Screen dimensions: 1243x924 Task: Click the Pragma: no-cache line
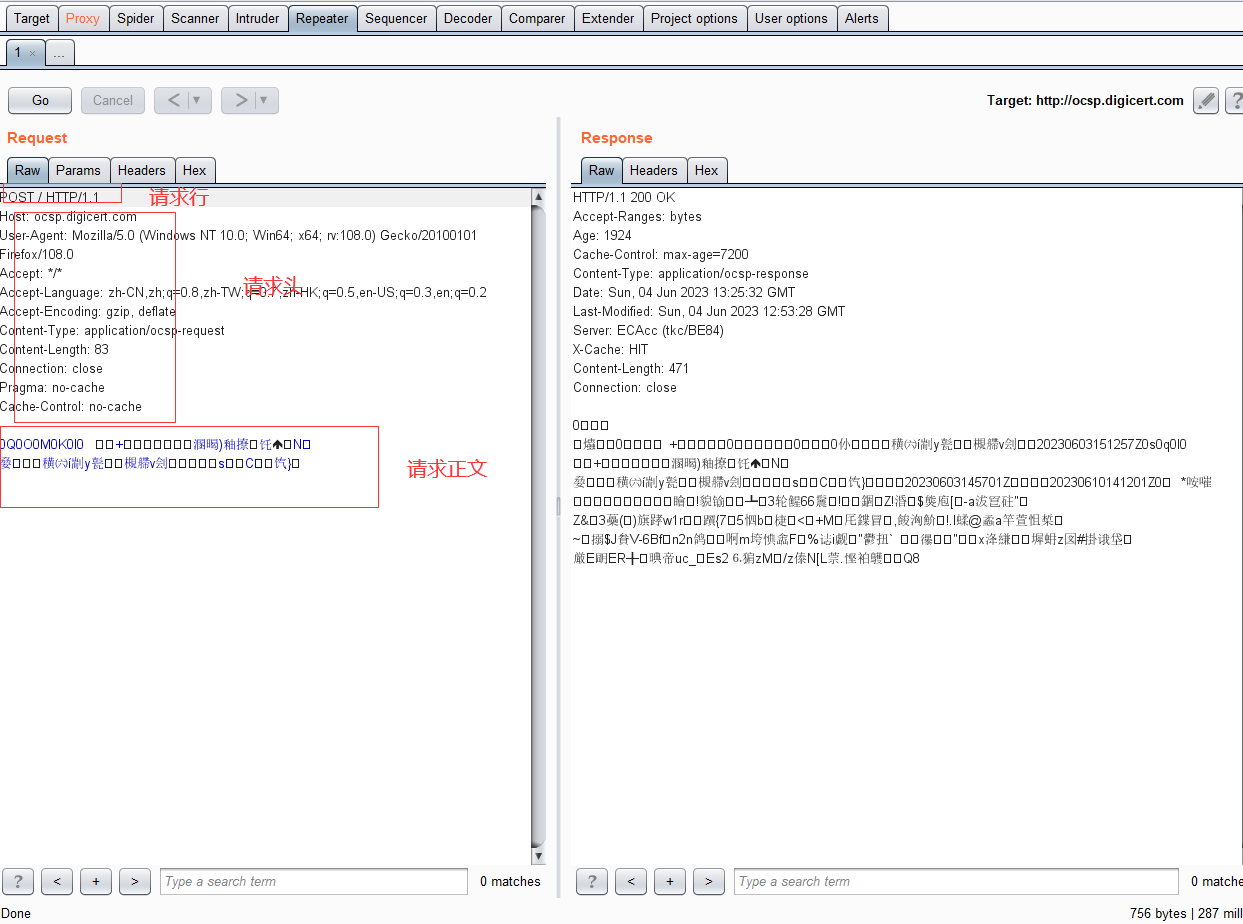(52, 387)
